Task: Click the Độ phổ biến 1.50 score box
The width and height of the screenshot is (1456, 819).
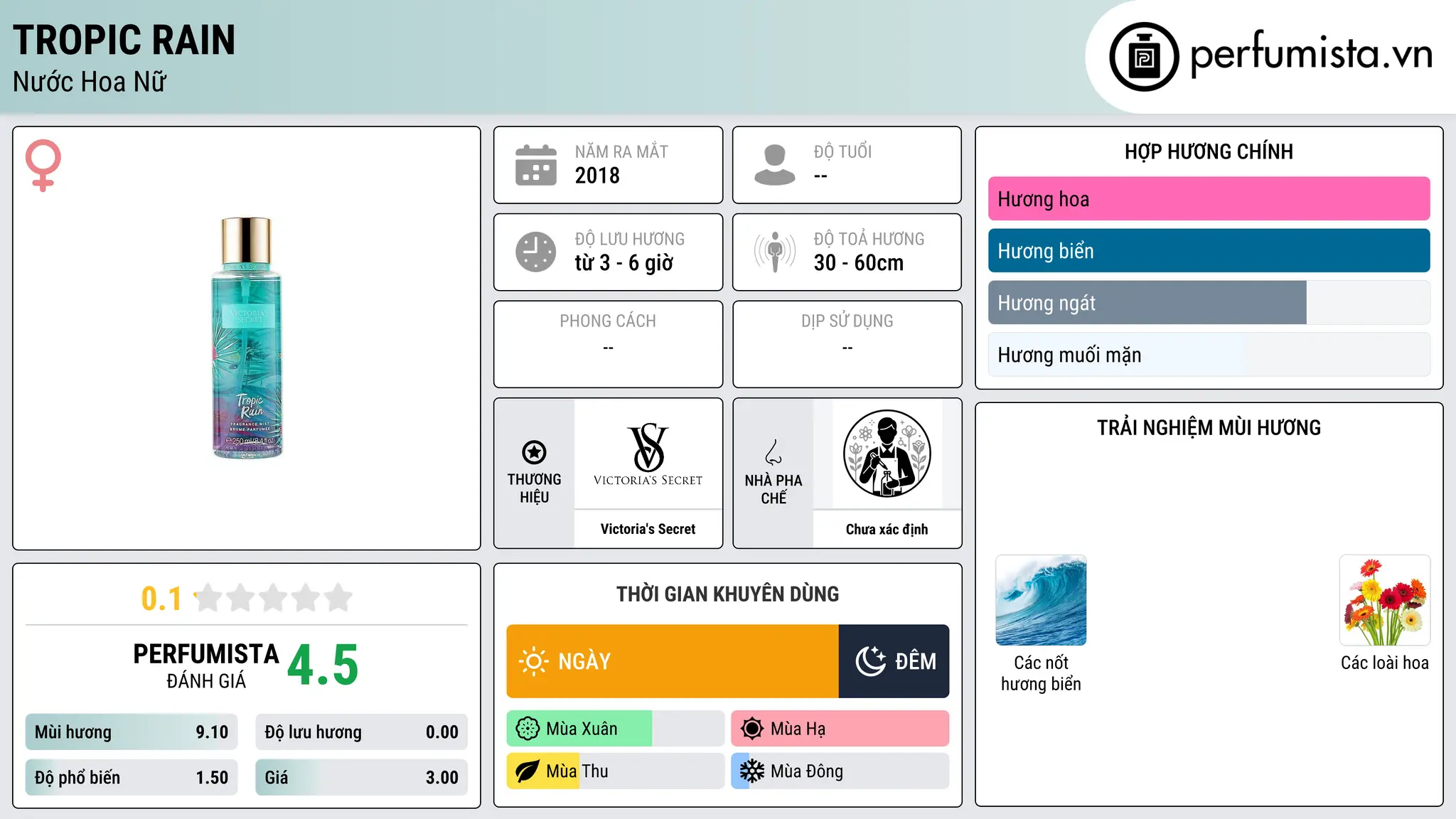Action: tap(132, 778)
